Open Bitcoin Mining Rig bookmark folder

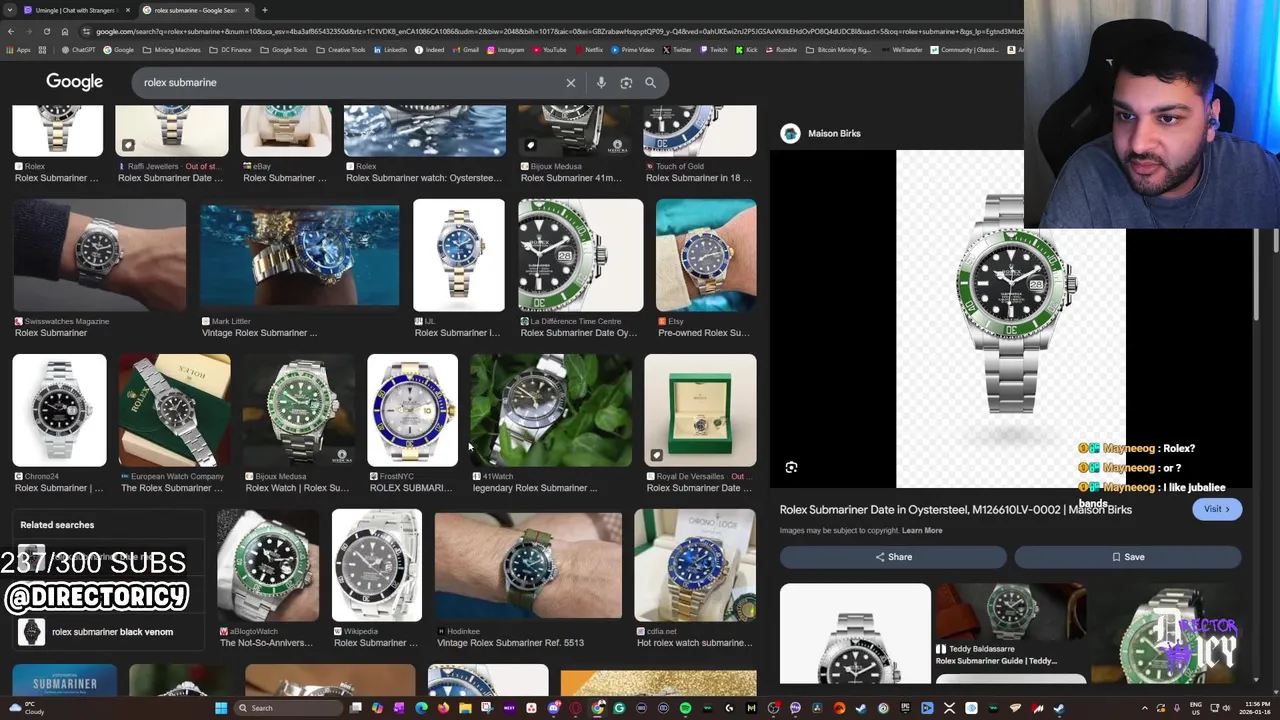click(838, 50)
